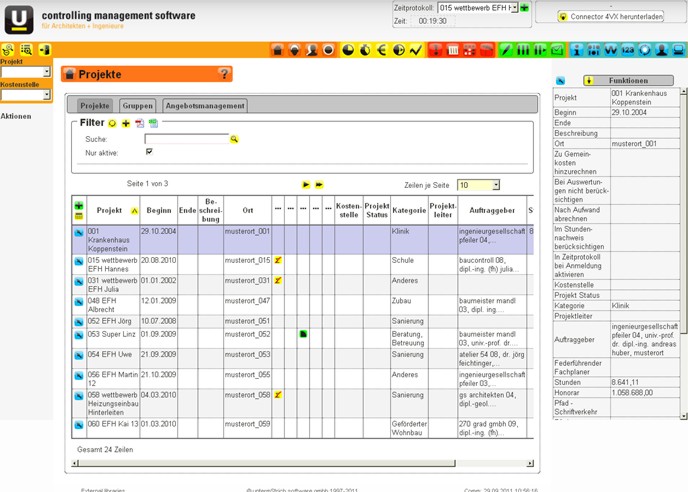This screenshot has width=688, height=492.
Task: Open the list search icon at top left
Action: point(26,50)
